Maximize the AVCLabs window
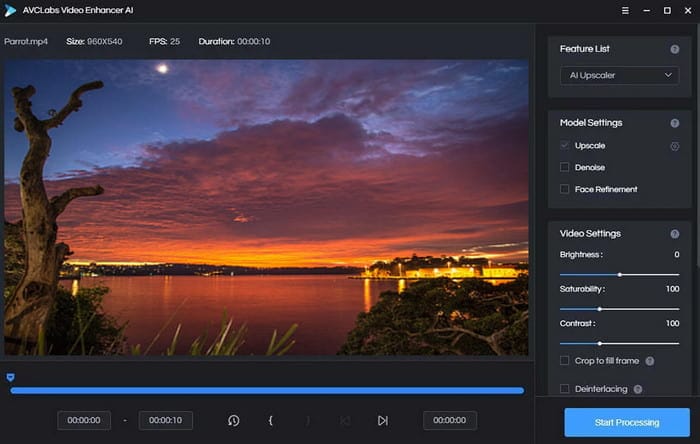This screenshot has width=700, height=444. (667, 10)
